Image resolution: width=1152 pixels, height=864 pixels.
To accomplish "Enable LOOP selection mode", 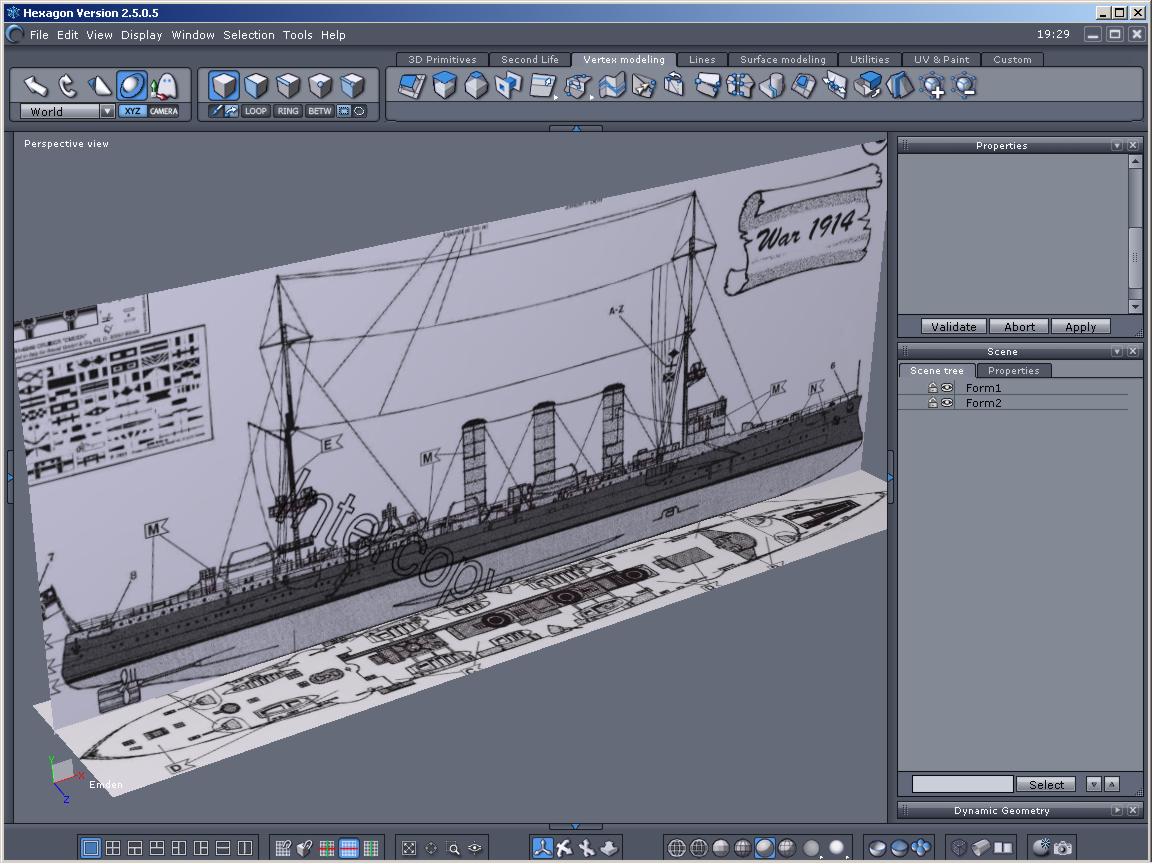I will (x=256, y=111).
